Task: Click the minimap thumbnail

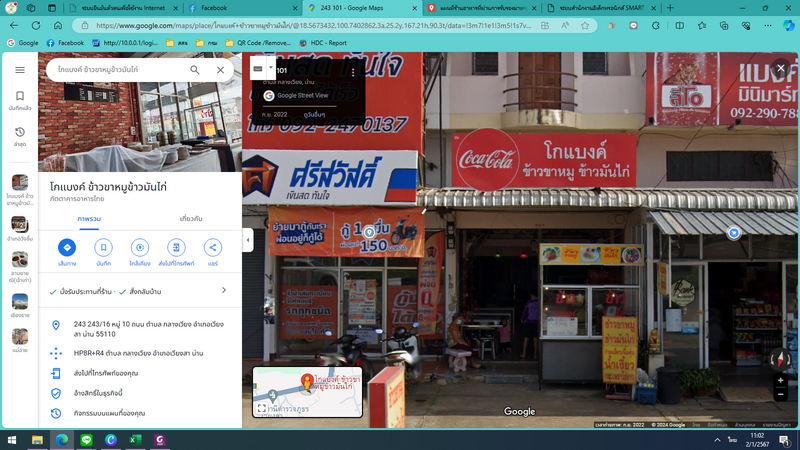Action: (308, 391)
